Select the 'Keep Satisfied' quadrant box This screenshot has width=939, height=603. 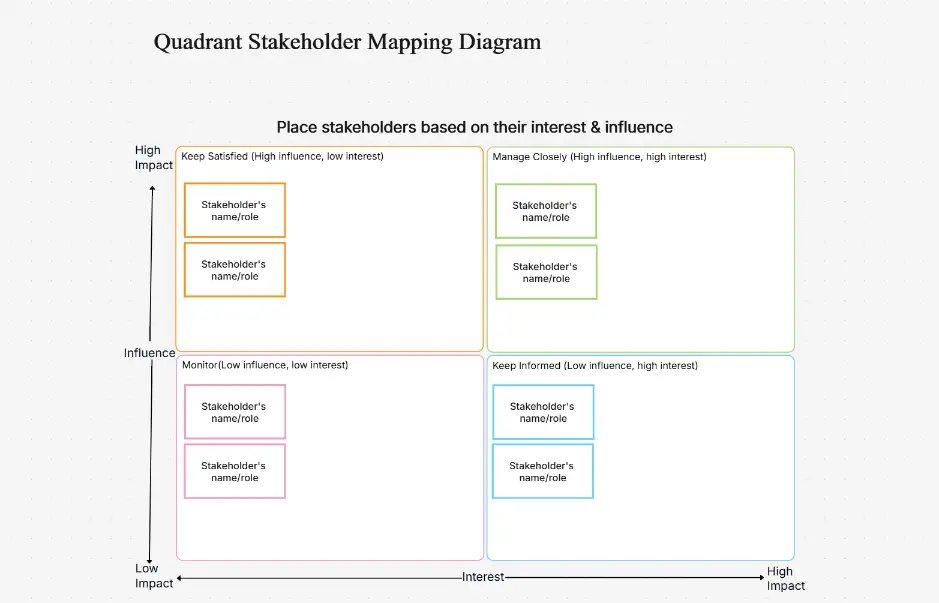coord(380,320)
